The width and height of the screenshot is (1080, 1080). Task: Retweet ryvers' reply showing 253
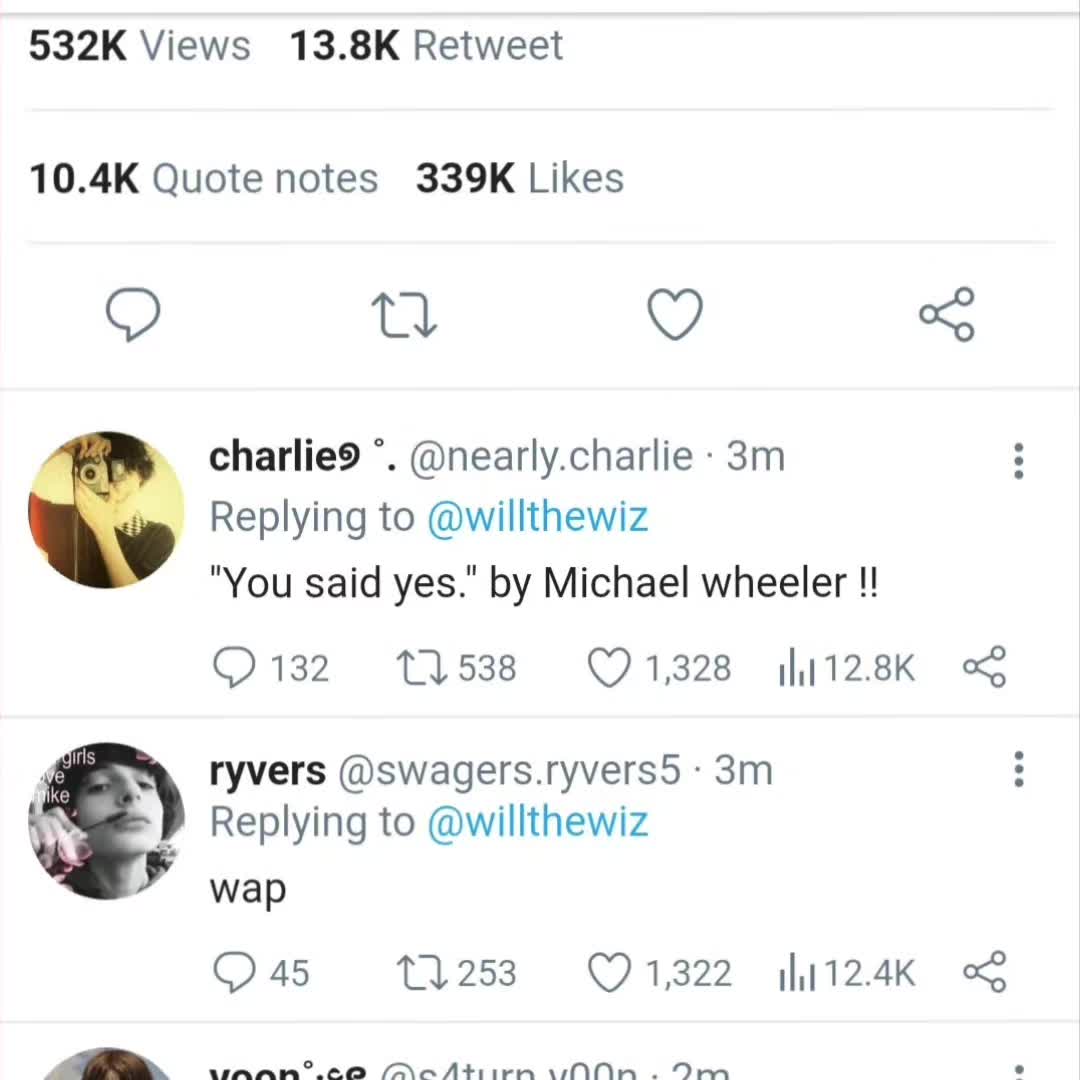click(x=456, y=972)
